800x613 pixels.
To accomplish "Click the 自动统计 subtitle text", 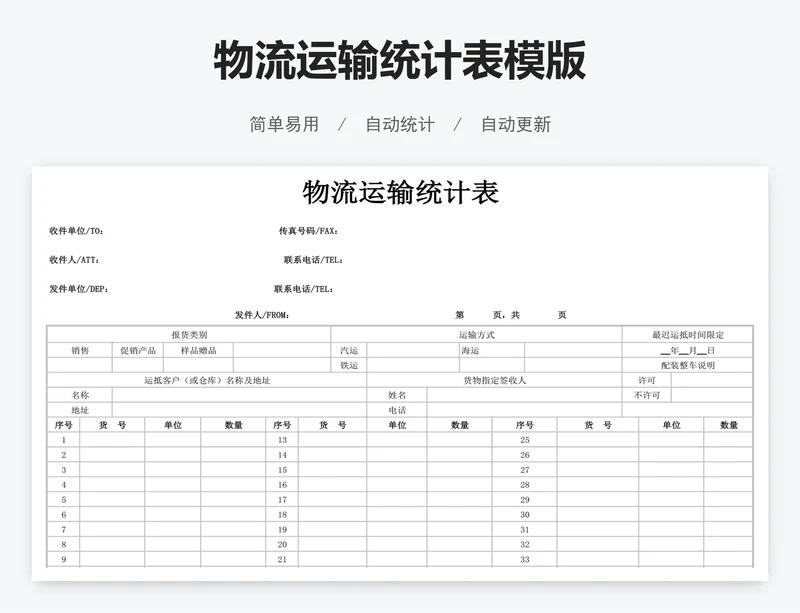I will click(400, 124).
